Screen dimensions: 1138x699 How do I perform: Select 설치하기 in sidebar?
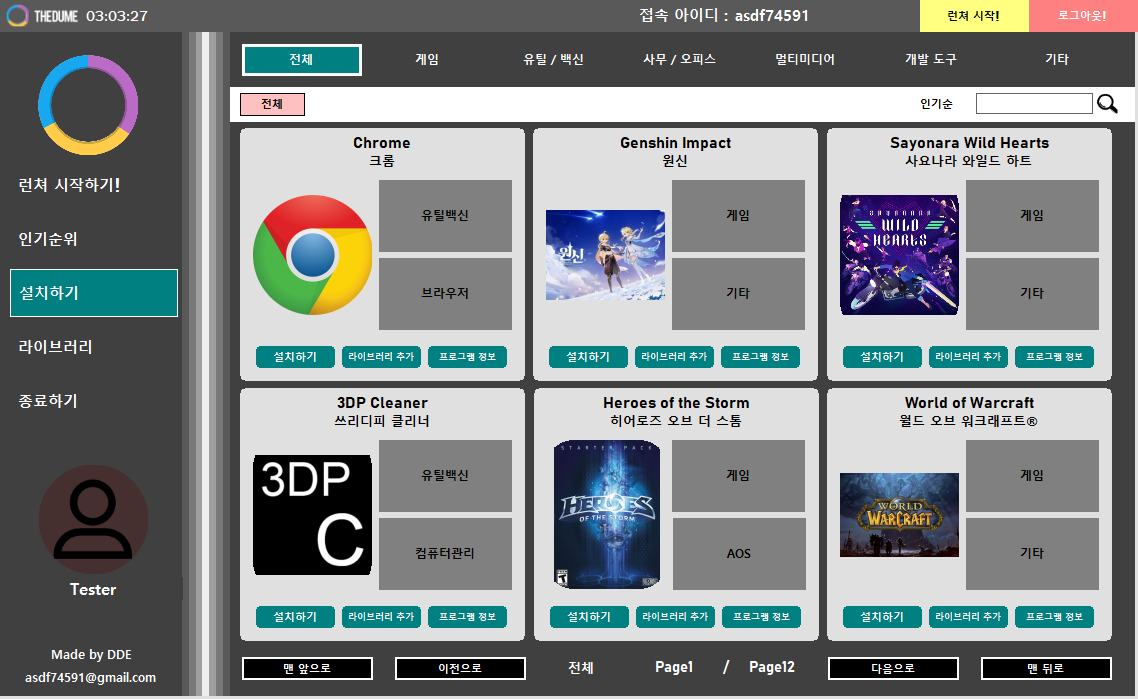94,293
